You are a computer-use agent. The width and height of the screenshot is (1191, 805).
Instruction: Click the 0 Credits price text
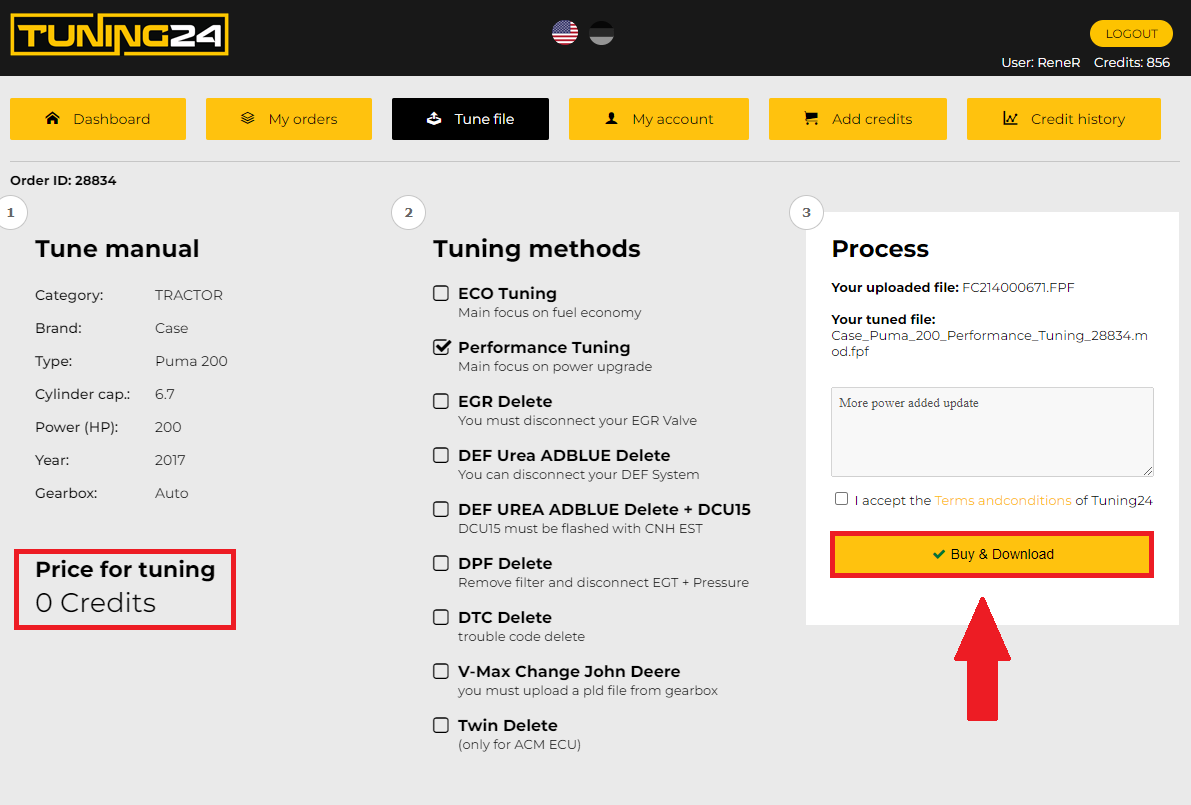point(96,602)
